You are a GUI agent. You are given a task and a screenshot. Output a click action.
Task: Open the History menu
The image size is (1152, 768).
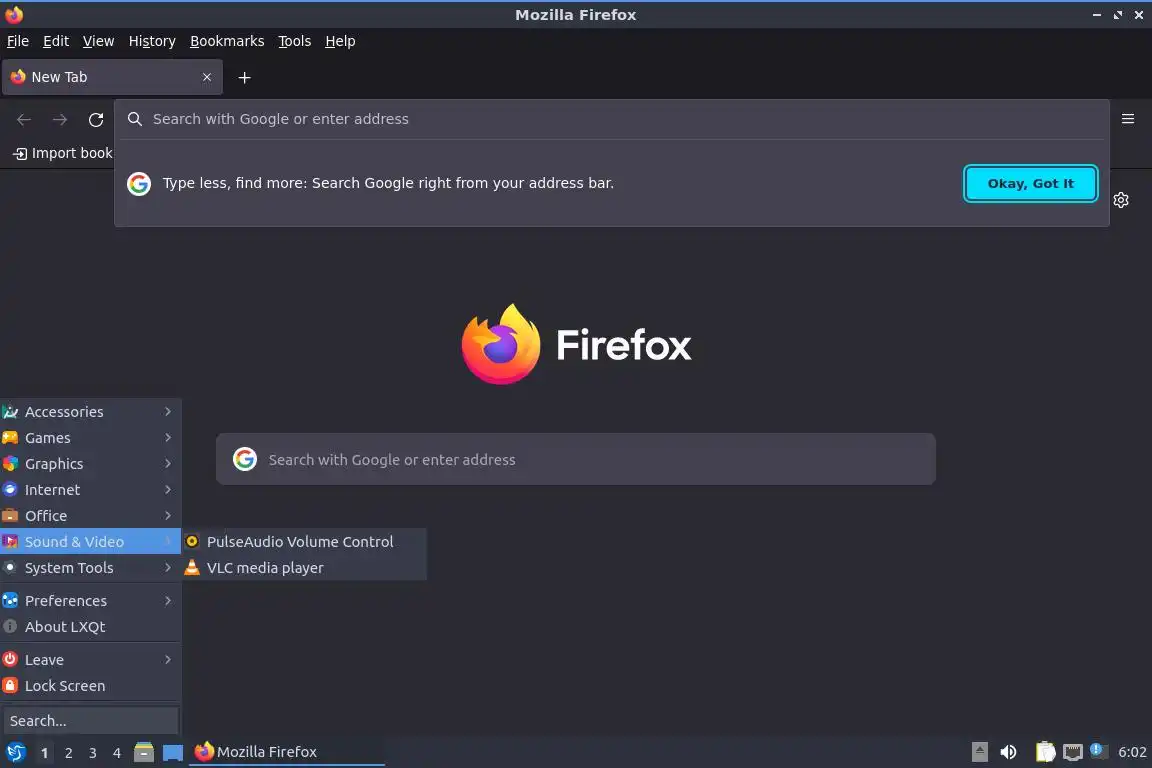[152, 41]
